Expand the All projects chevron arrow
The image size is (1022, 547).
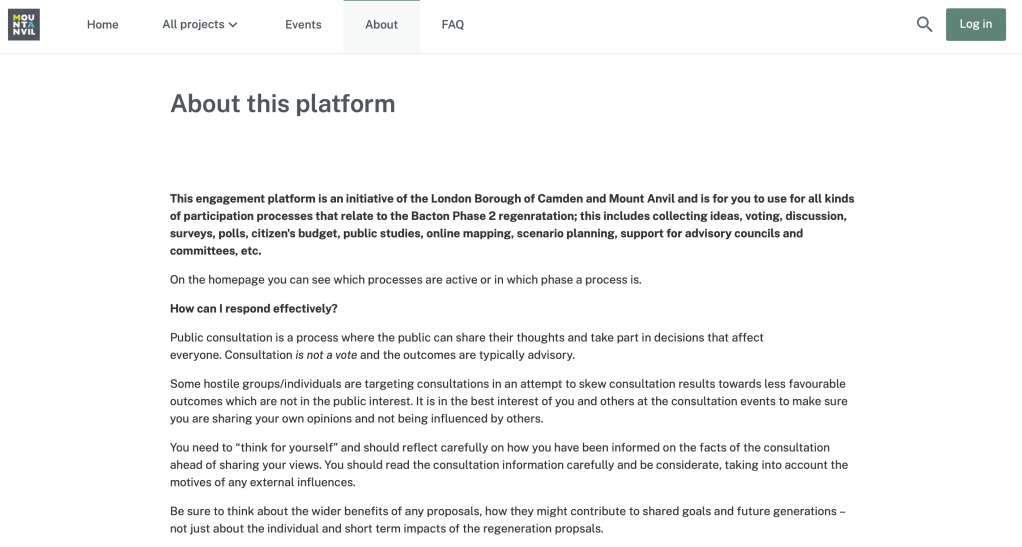(x=233, y=25)
